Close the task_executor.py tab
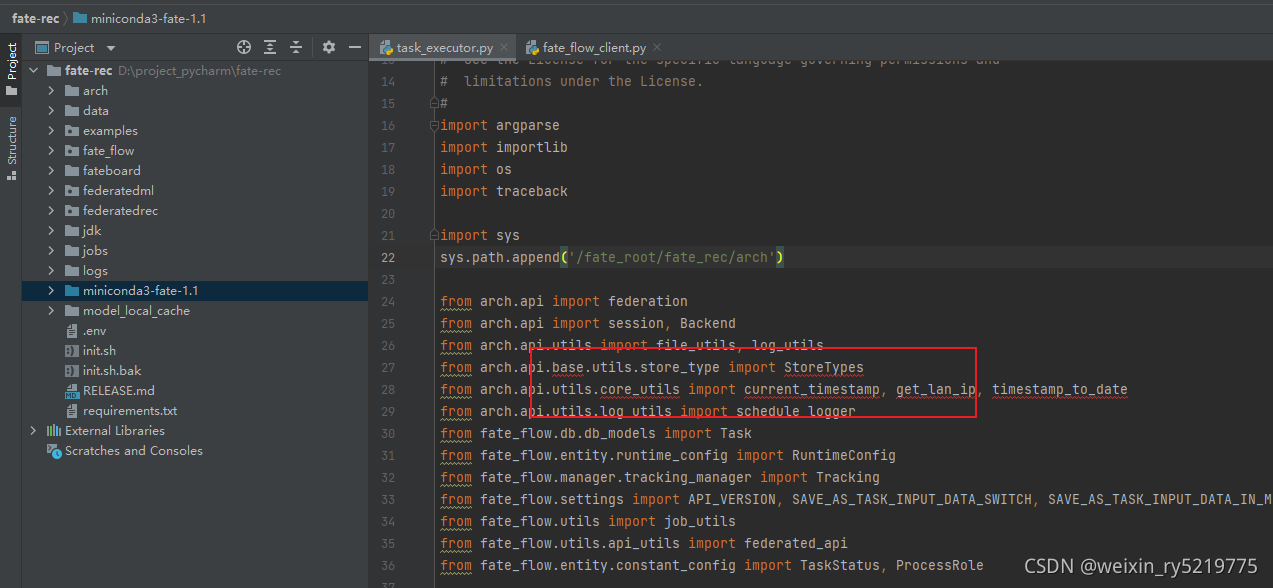 (x=504, y=48)
